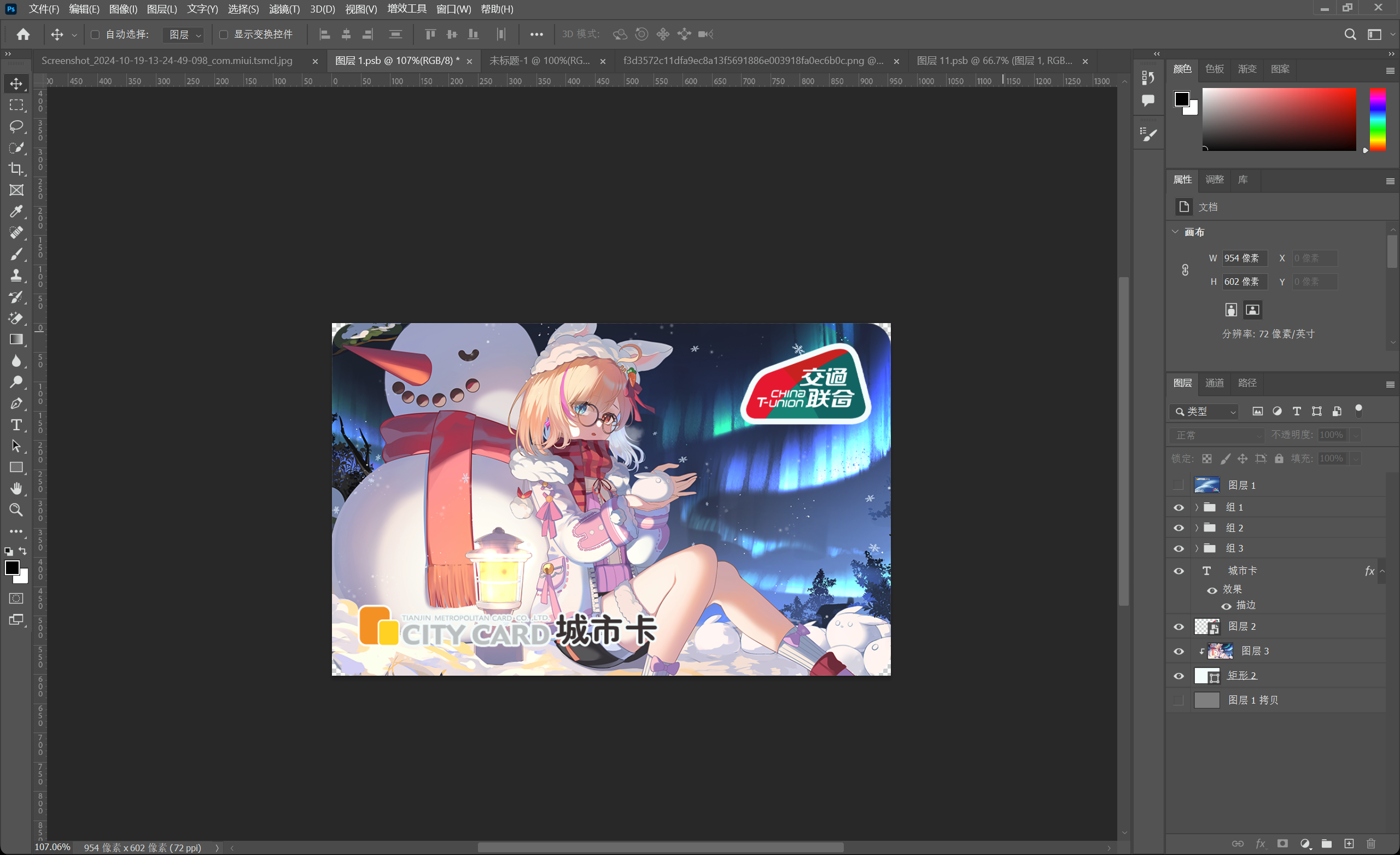
Task: Add a layer mask
Action: (x=1282, y=844)
